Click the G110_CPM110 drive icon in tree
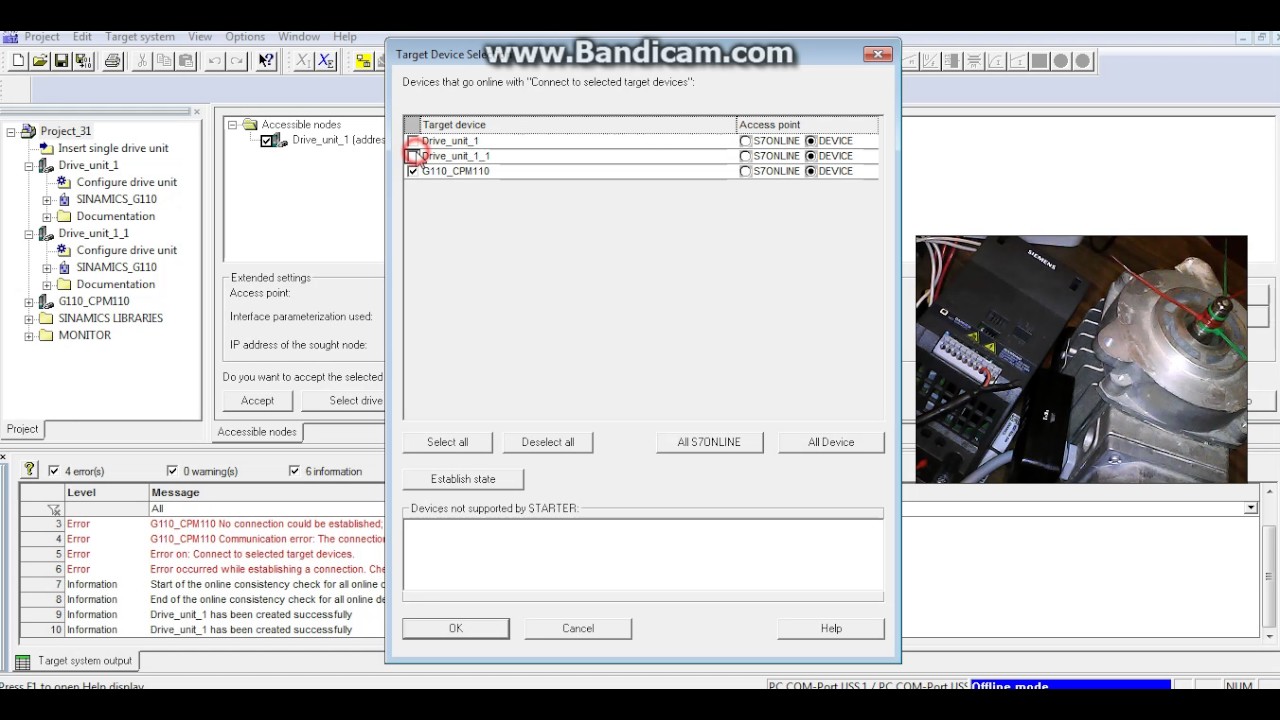 (46, 301)
